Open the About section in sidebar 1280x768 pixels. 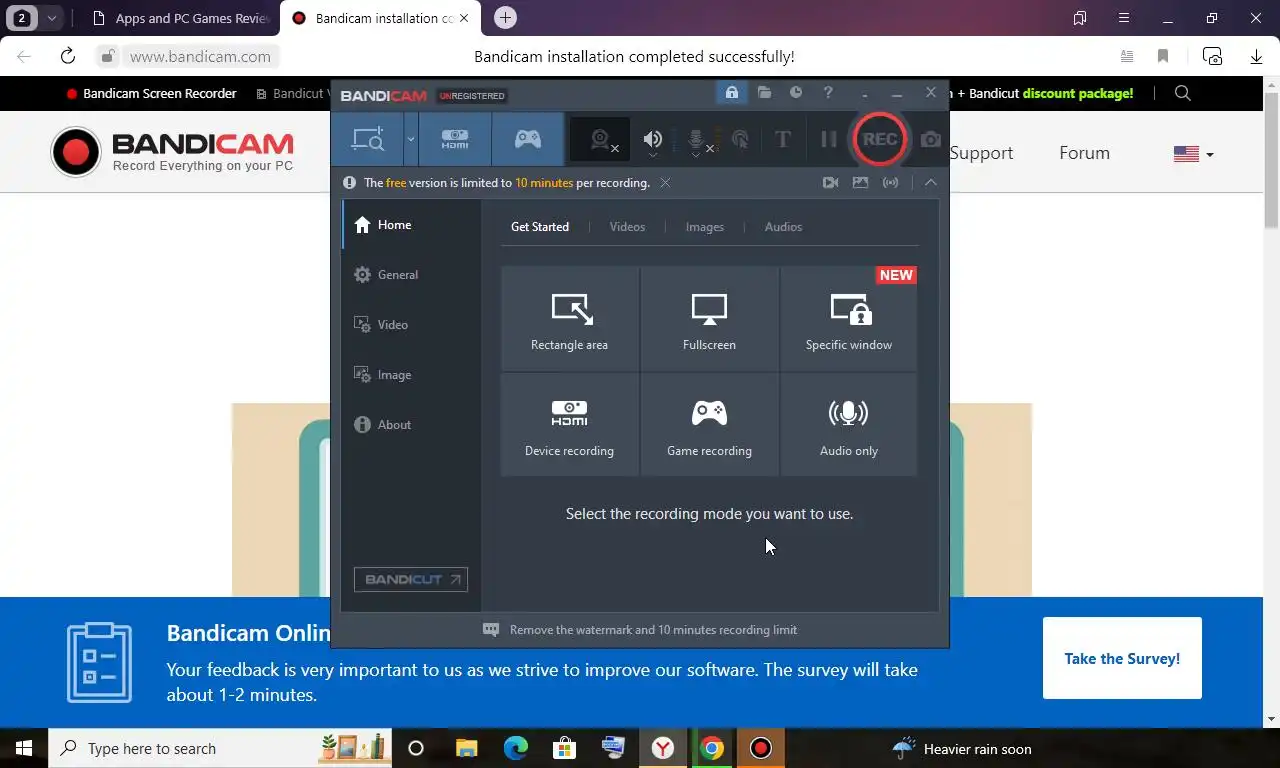tap(411, 425)
